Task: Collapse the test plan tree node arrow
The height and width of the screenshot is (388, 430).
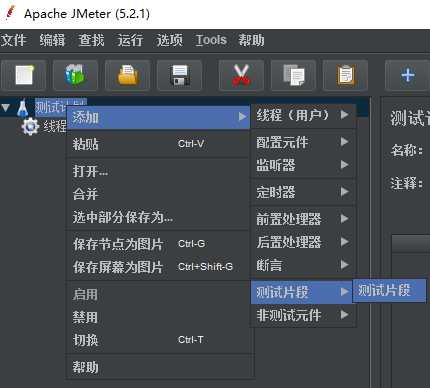Action: click(6, 108)
